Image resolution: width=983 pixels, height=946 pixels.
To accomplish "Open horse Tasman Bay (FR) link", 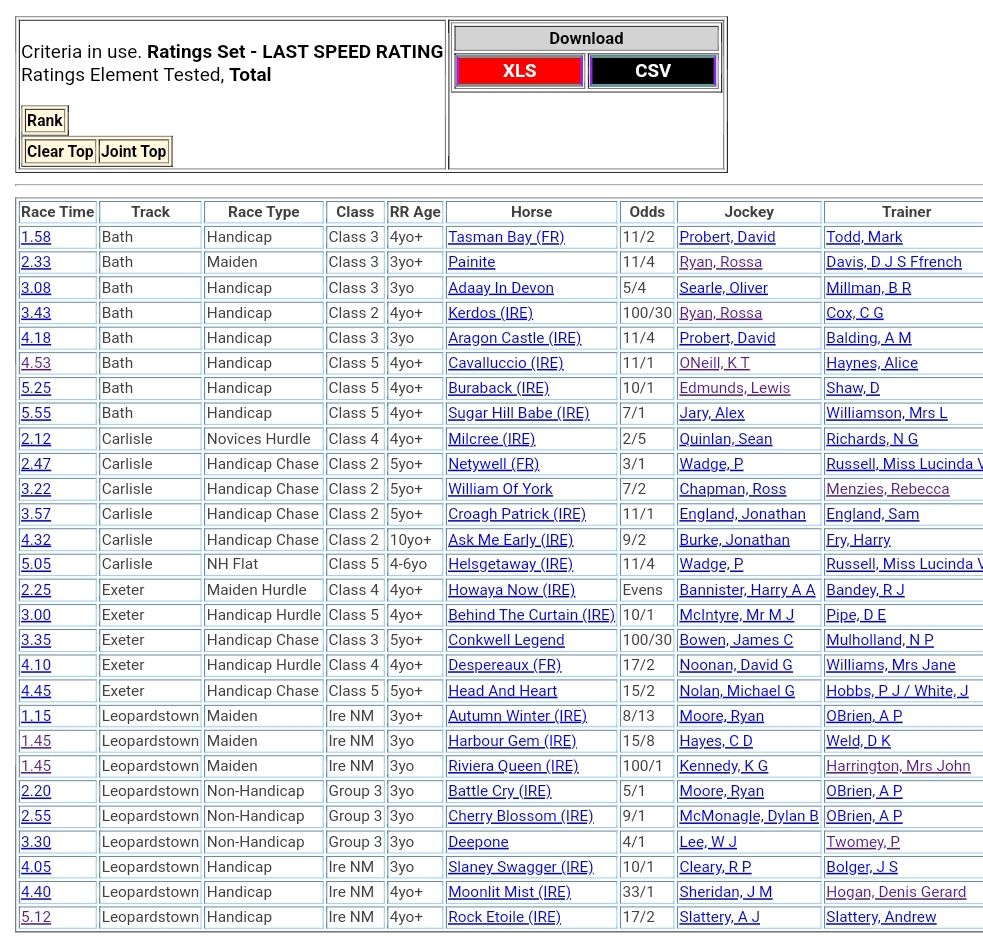I will [506, 237].
